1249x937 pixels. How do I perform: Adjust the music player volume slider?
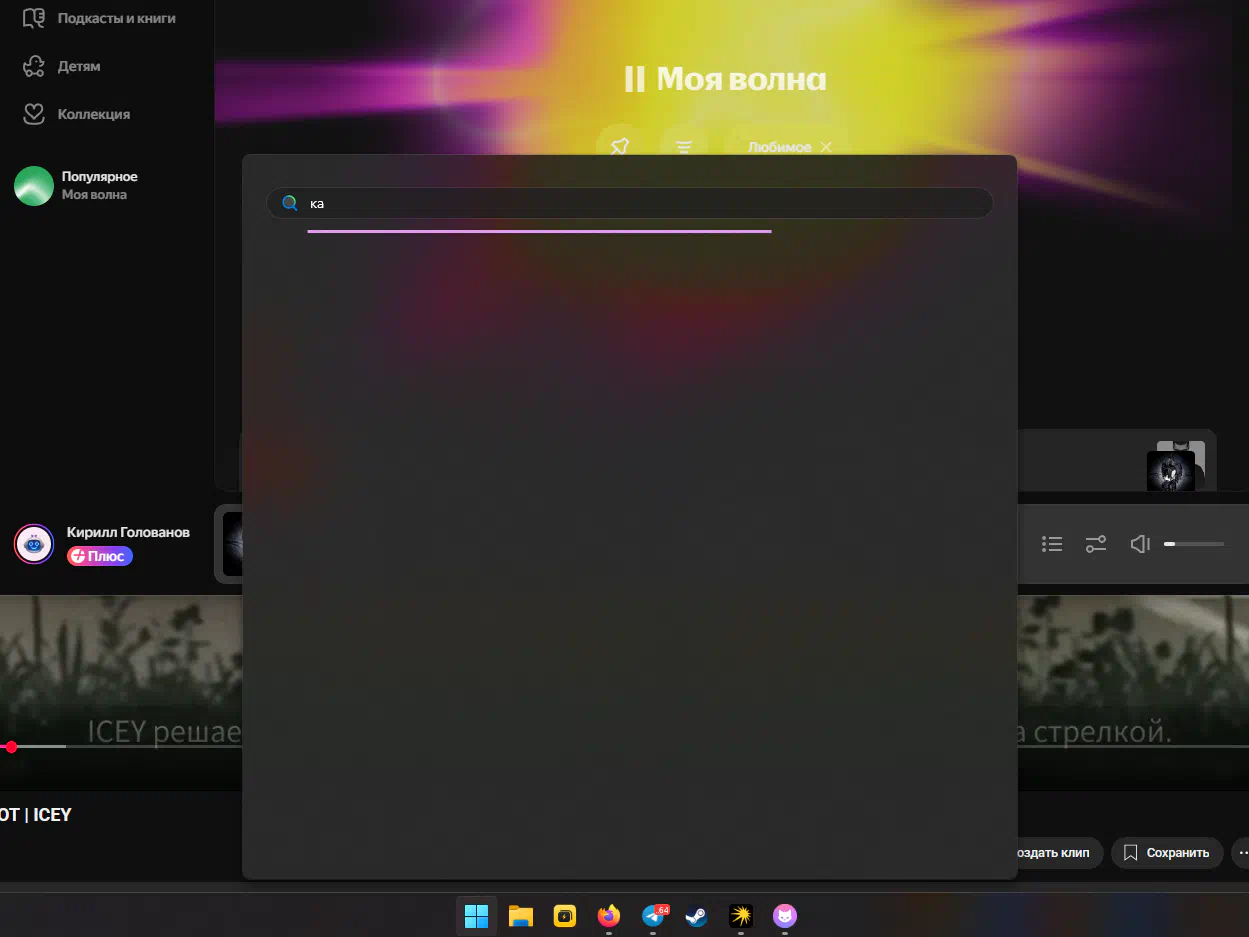(1194, 544)
